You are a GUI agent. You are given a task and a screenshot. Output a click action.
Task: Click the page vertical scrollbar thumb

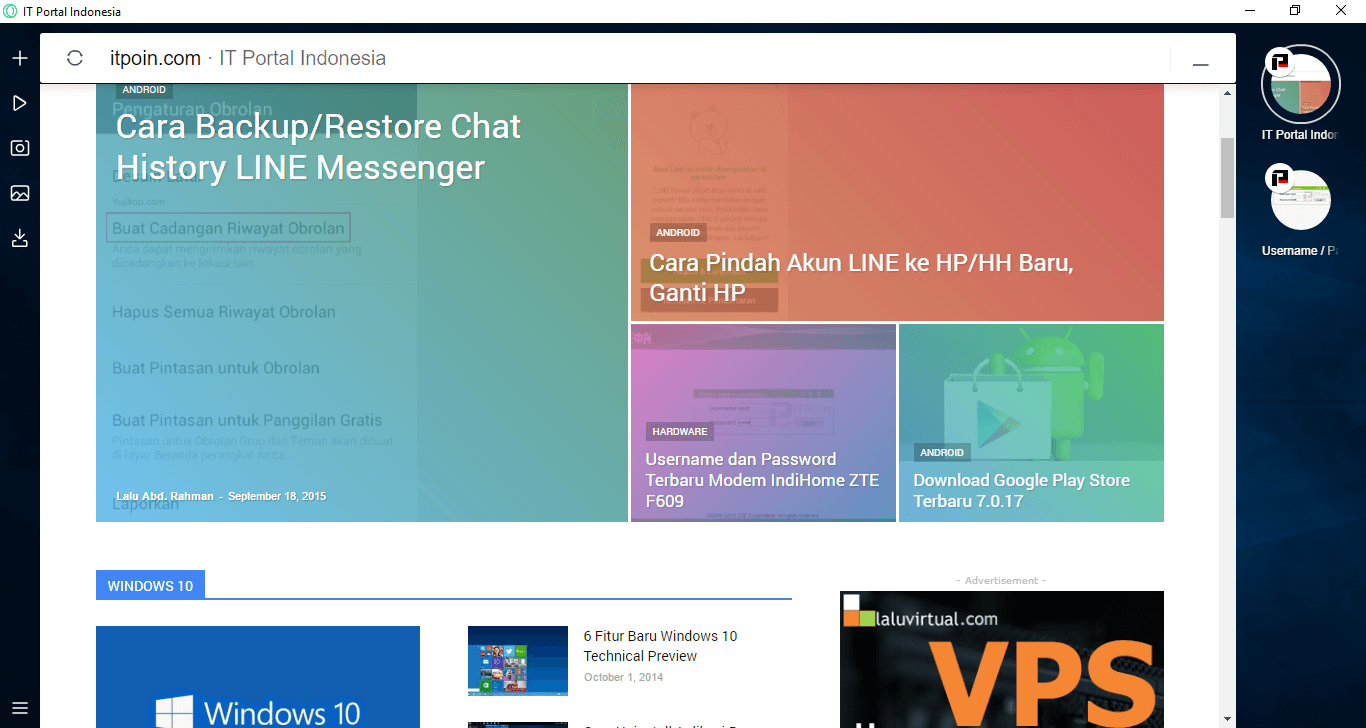(x=1228, y=178)
